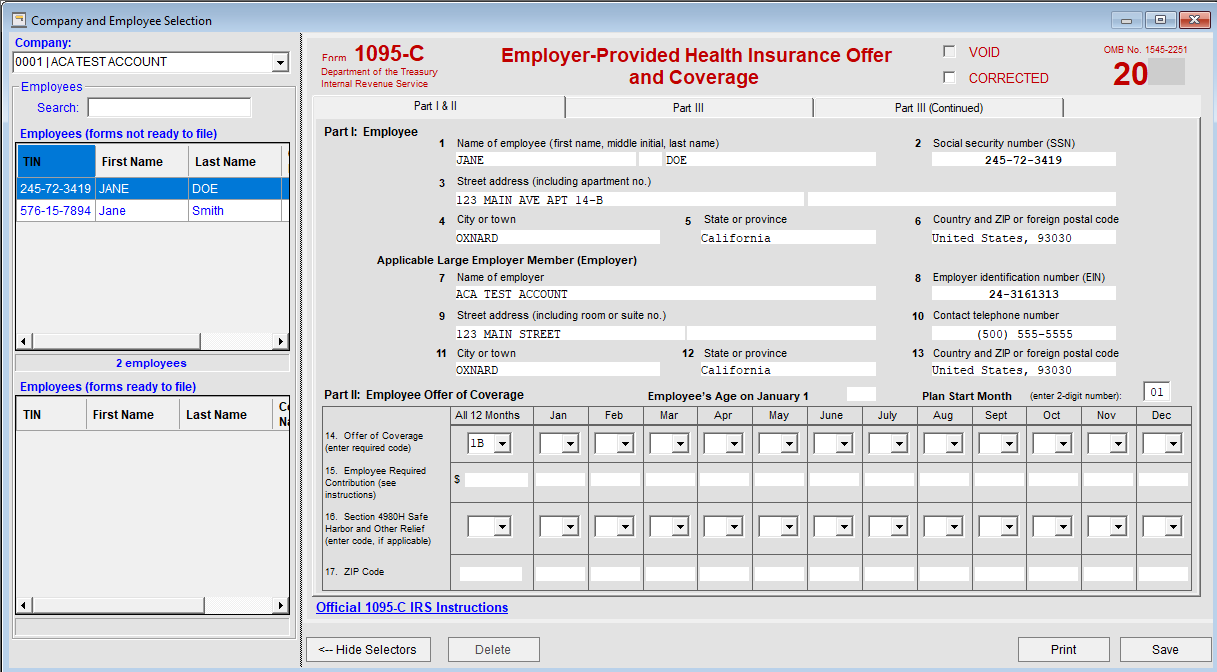The height and width of the screenshot is (672, 1217).
Task: Click Feb employee required contribution field
Action: (x=614, y=480)
